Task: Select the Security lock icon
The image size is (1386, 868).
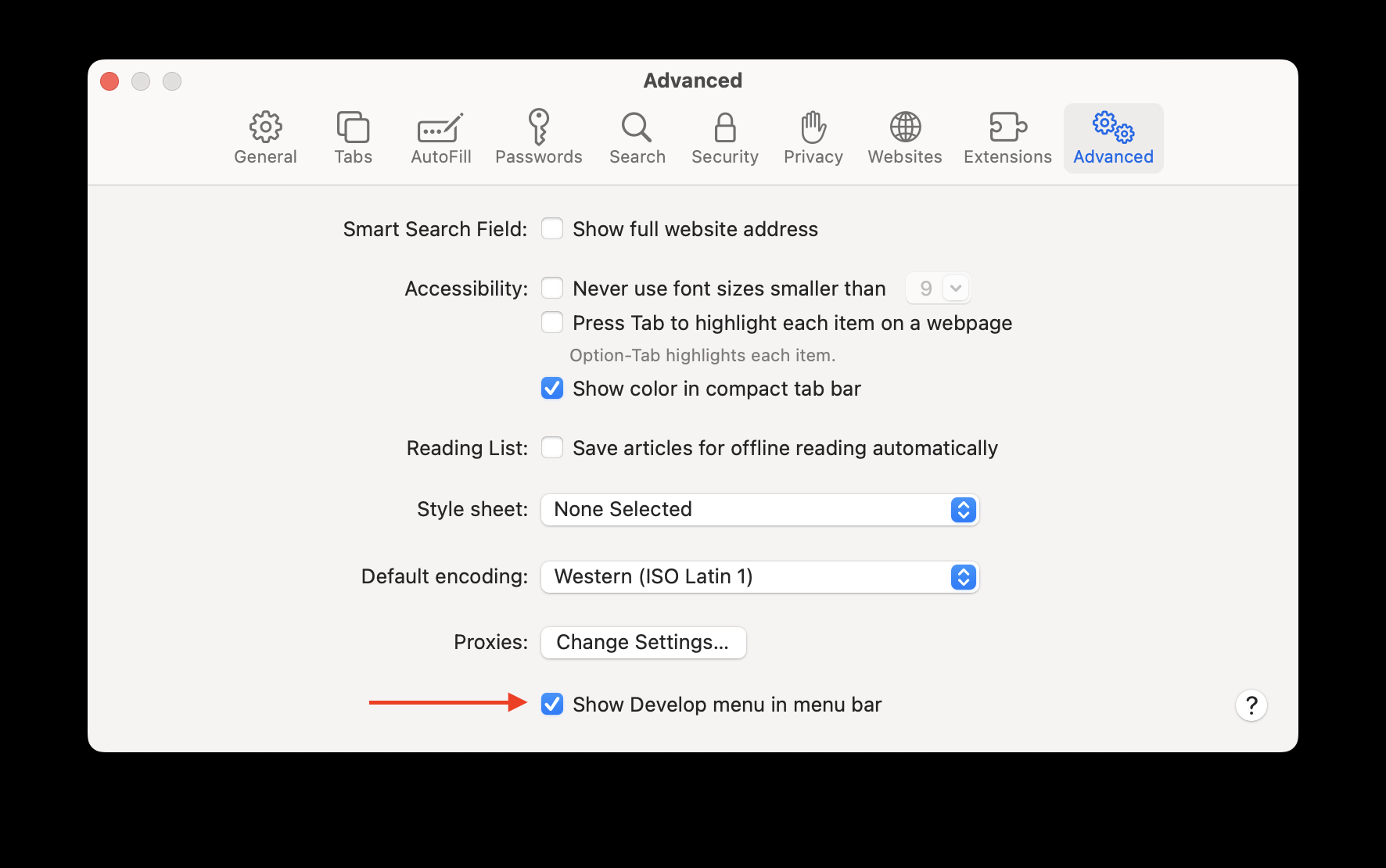Action: pyautogui.click(x=724, y=138)
